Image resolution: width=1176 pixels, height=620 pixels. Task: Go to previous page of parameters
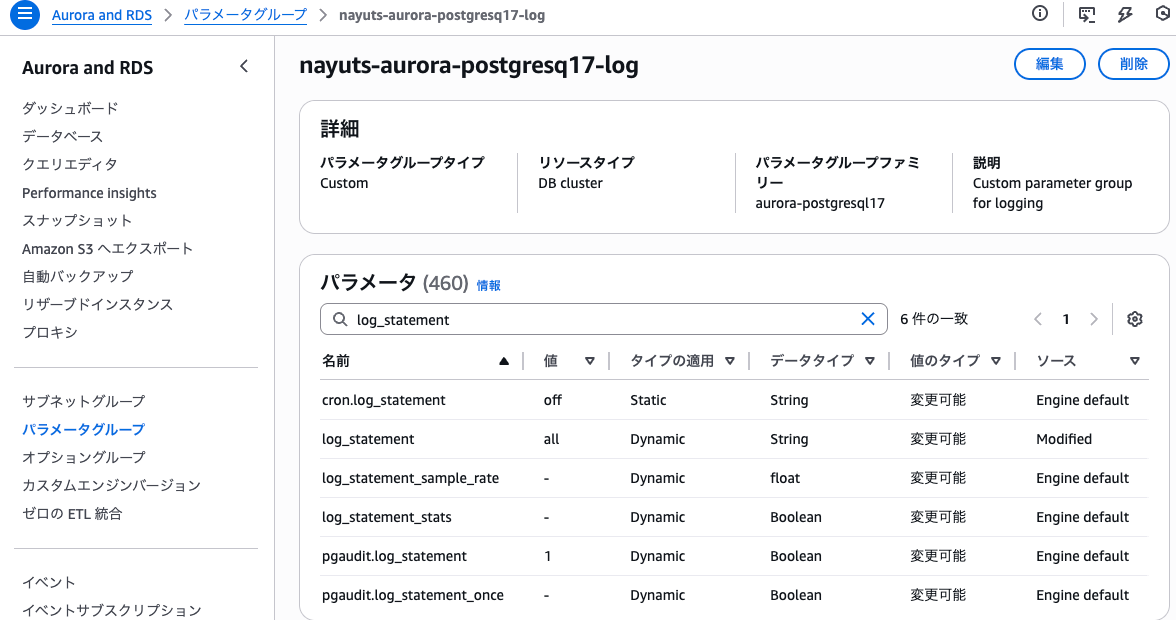point(1038,319)
